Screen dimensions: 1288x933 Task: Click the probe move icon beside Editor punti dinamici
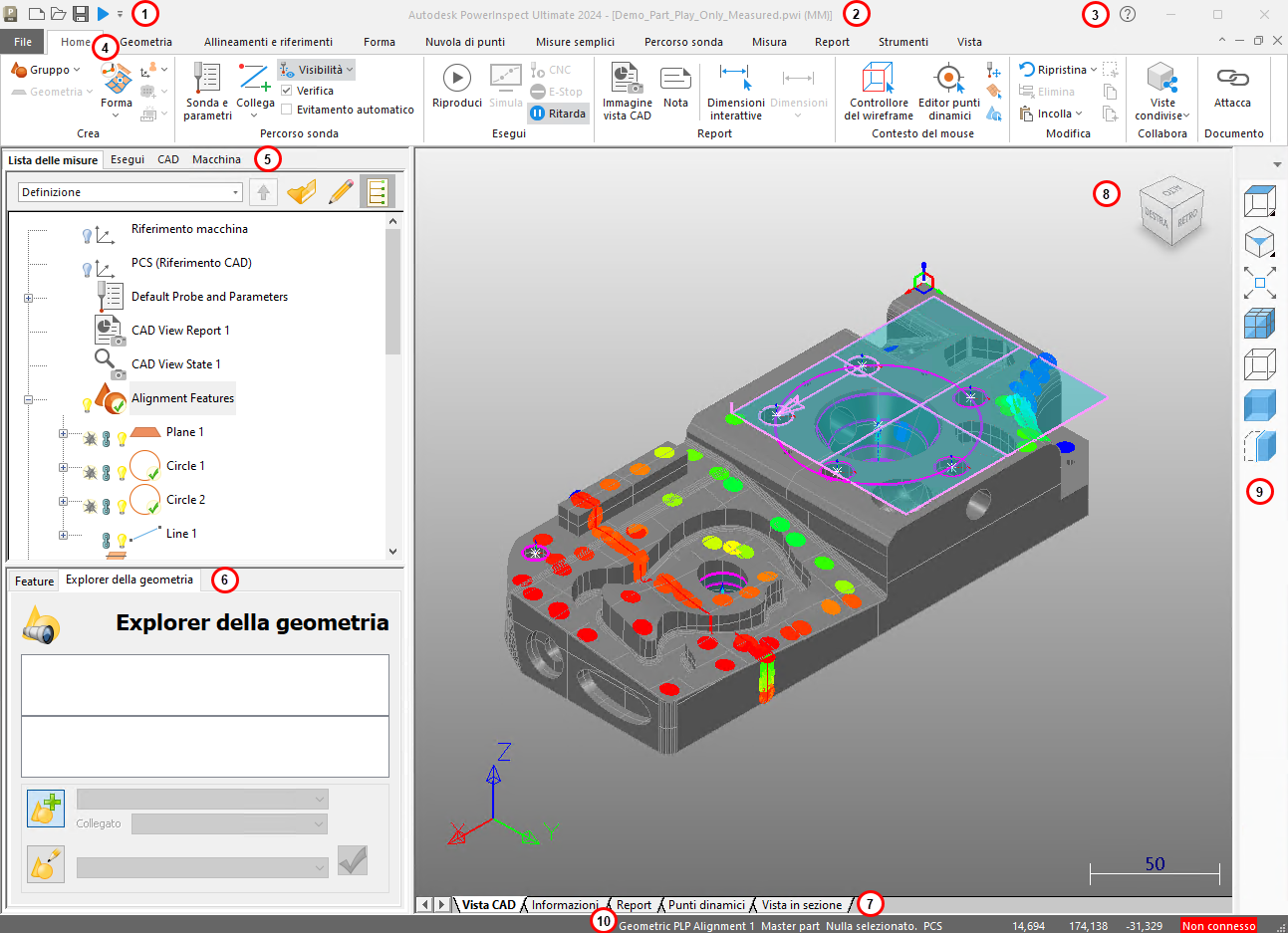pyautogui.click(x=993, y=70)
